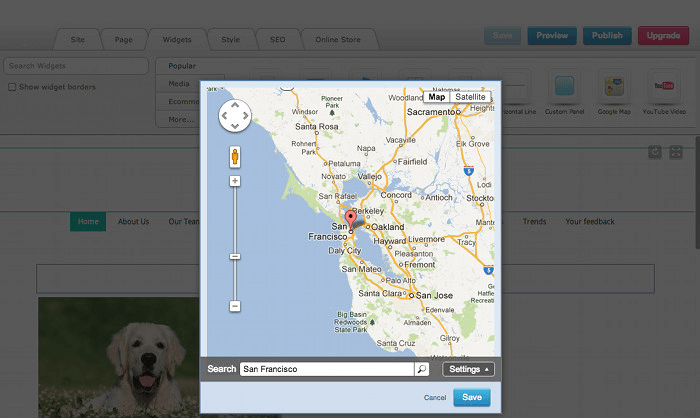Pan the map up with the navigation arrow
Screen dimensions: 700x418
click(235, 105)
